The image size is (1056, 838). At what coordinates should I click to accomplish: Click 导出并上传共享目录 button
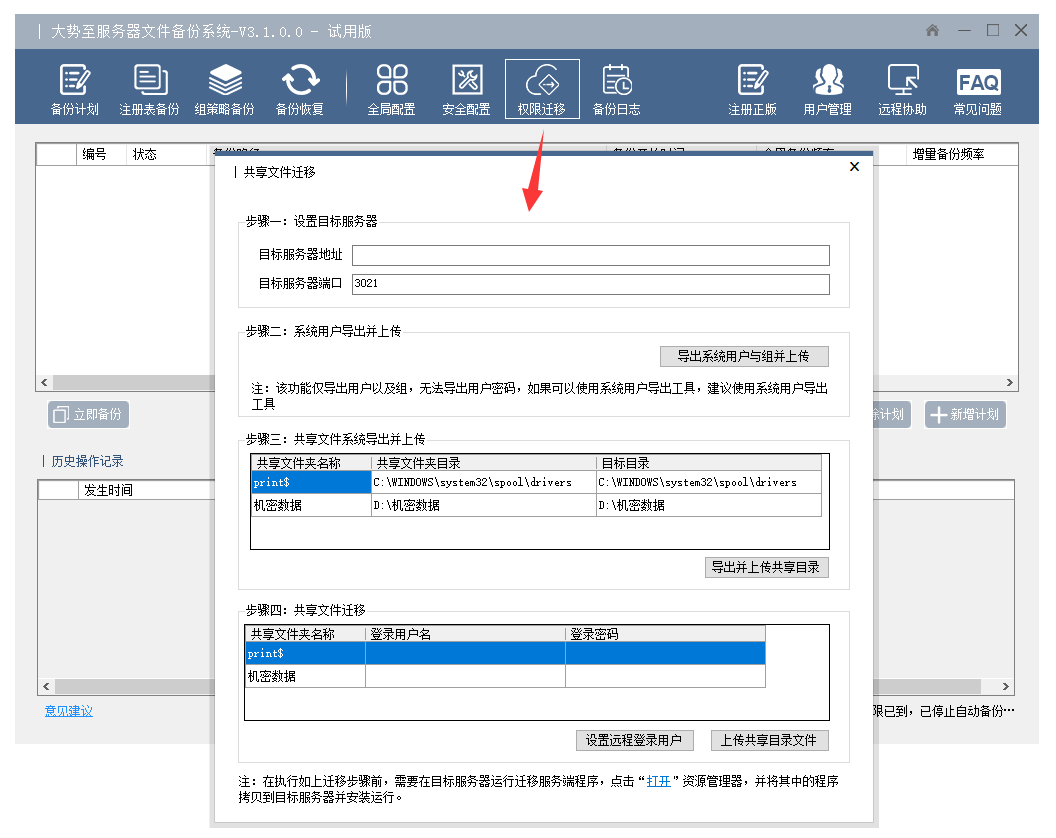(766, 567)
